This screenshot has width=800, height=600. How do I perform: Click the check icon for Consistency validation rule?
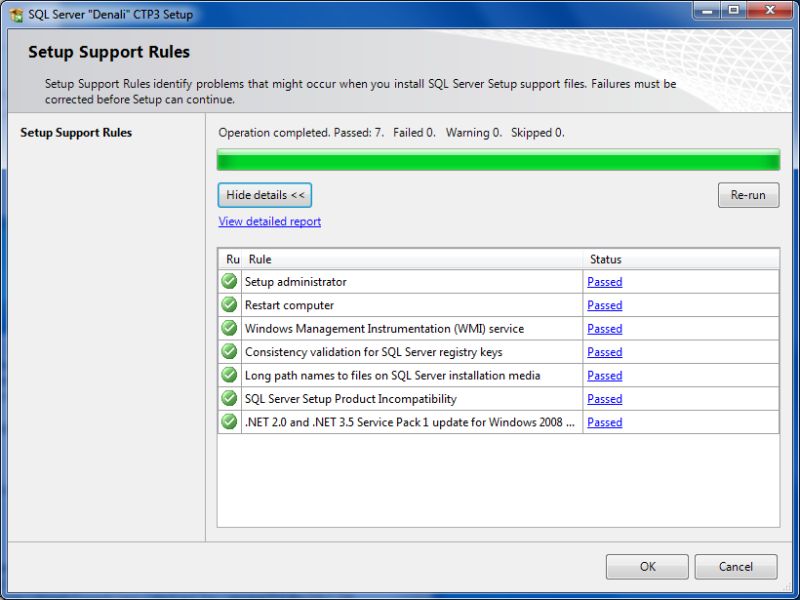[230, 352]
